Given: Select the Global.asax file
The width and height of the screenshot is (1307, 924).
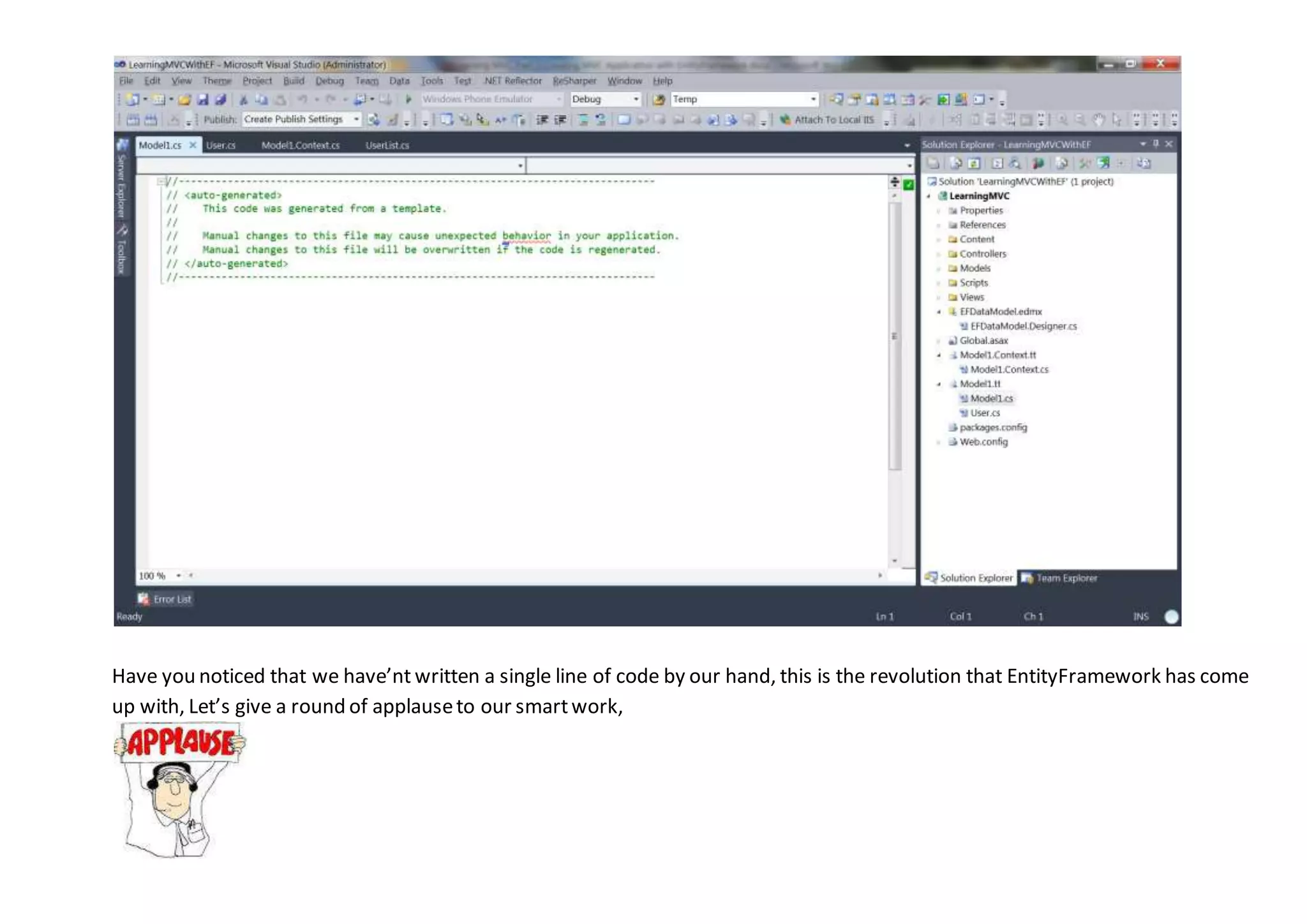Looking at the screenshot, I should (x=983, y=341).
